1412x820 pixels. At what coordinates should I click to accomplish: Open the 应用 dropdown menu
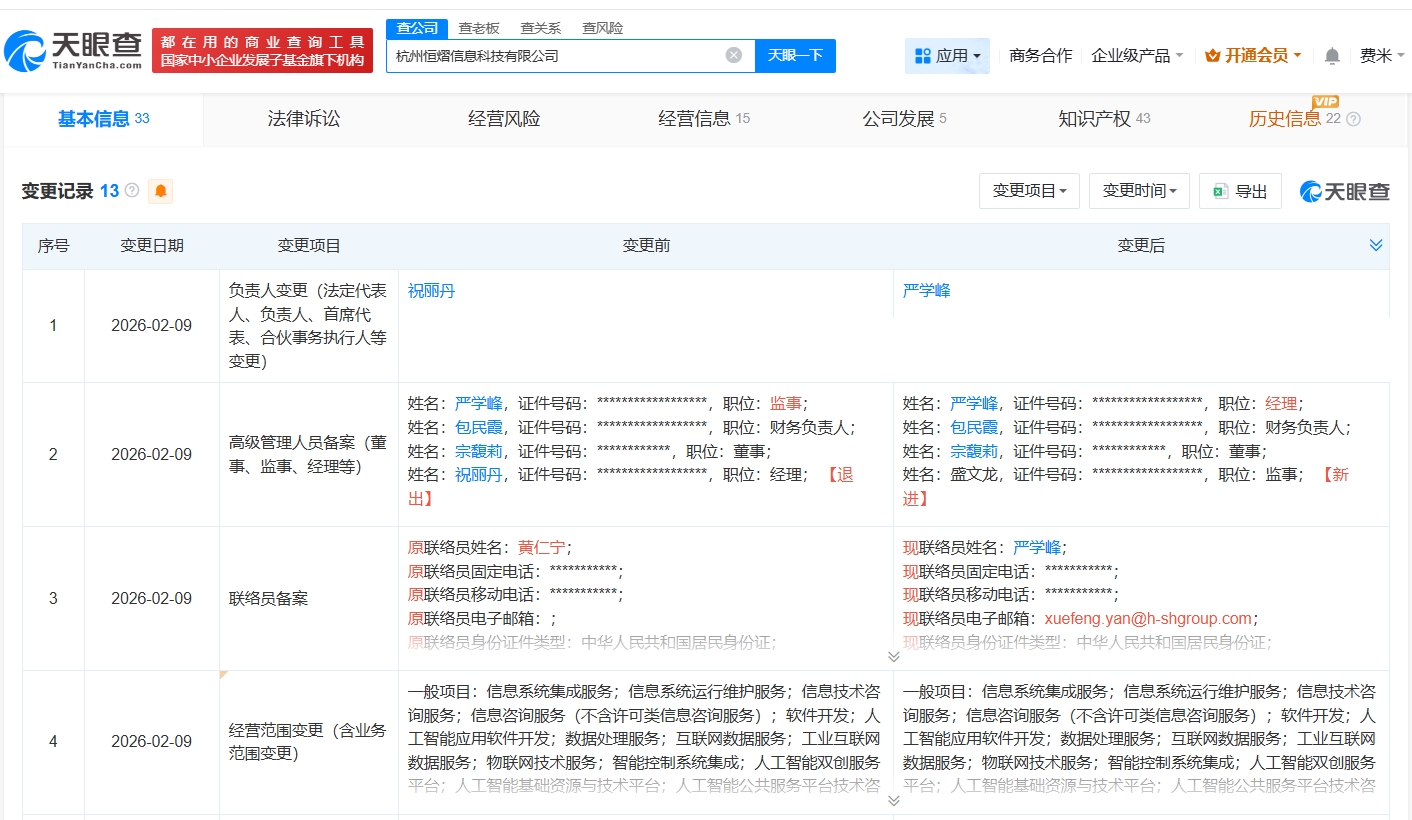click(947, 56)
